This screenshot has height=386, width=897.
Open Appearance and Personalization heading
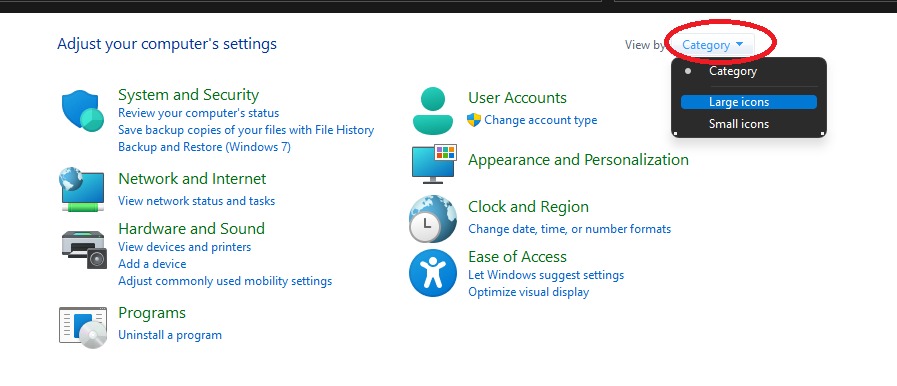pos(578,160)
